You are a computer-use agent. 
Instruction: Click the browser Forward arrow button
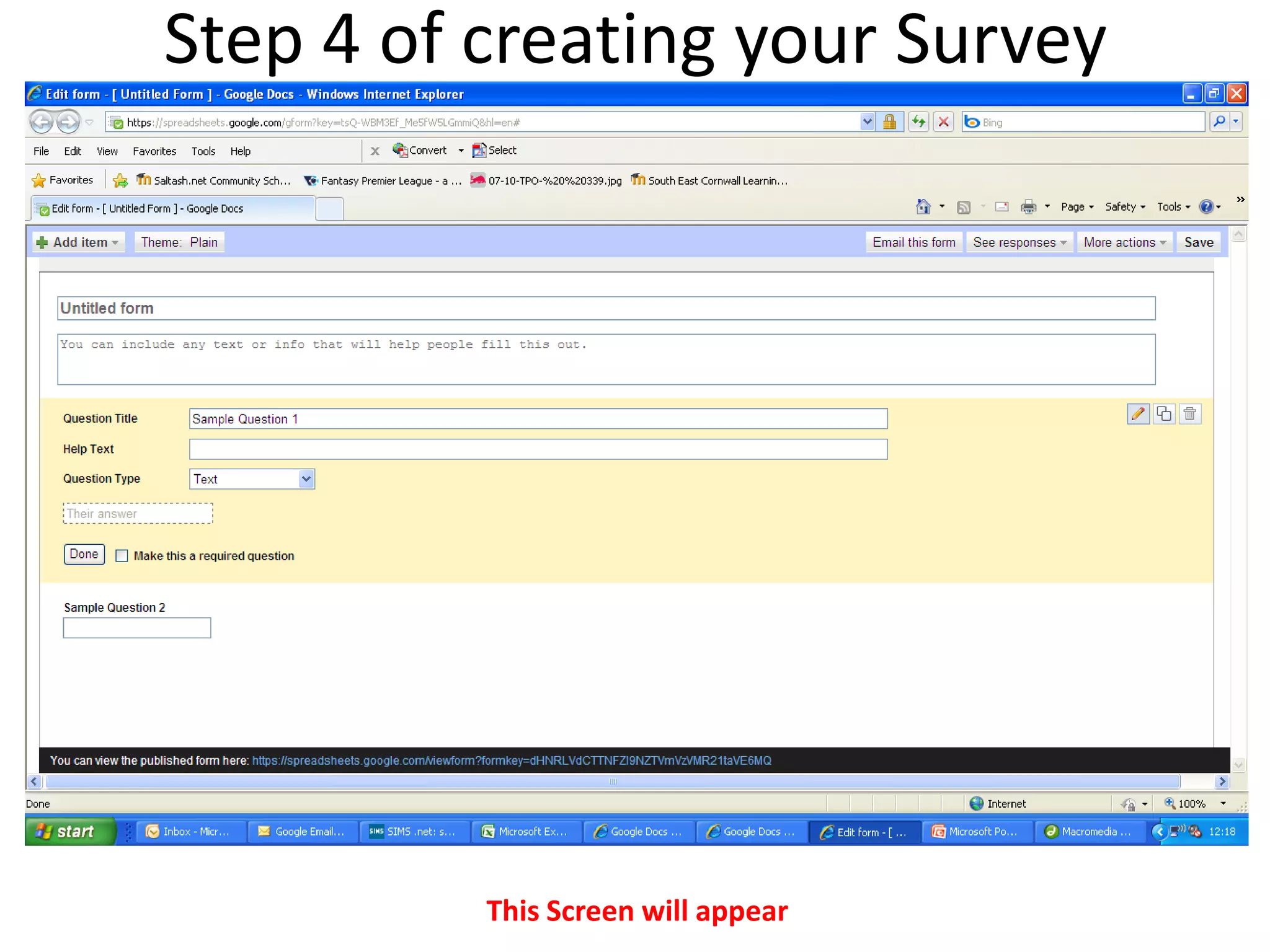[68, 121]
